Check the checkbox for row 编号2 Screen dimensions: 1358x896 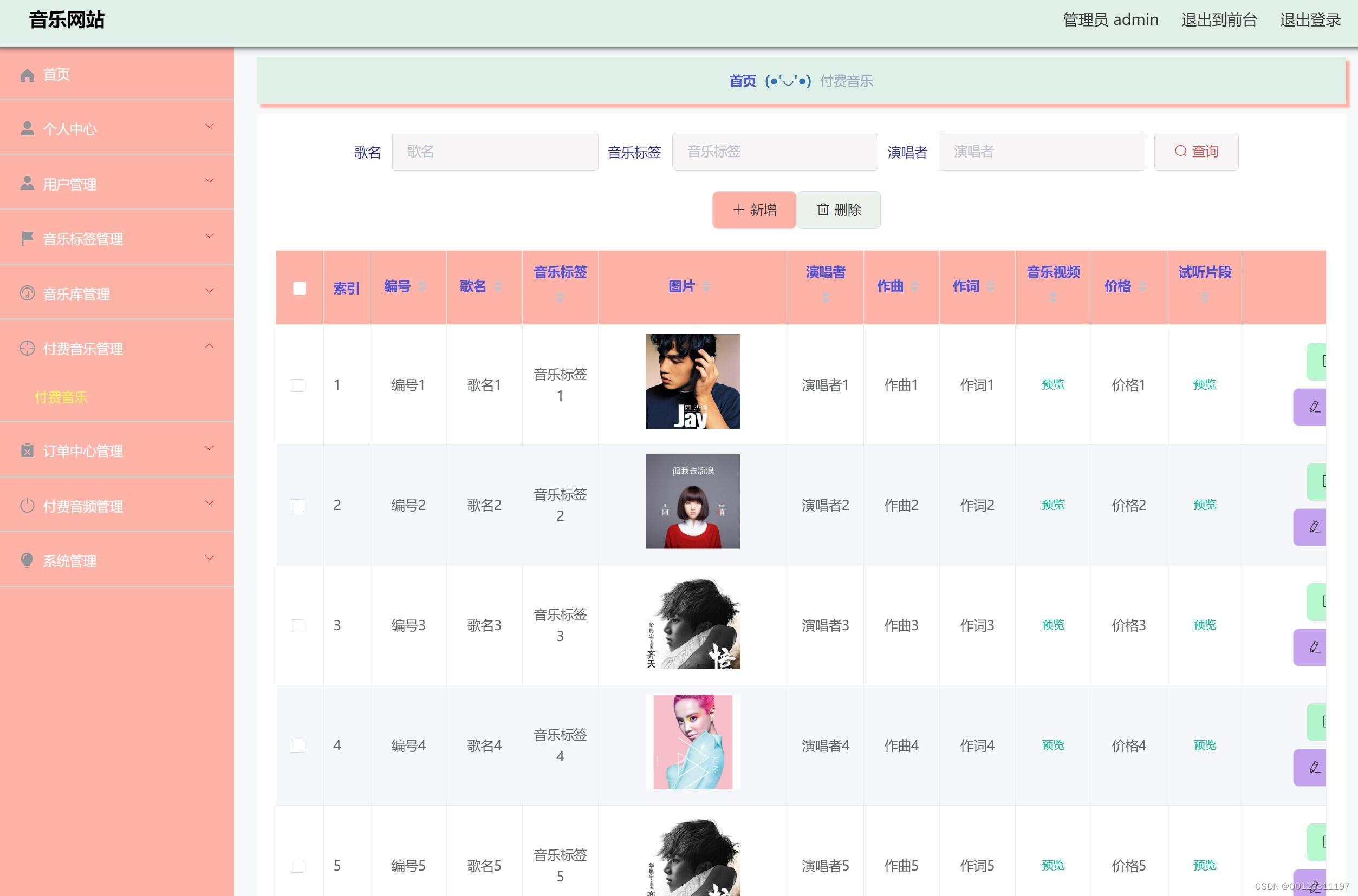(x=297, y=505)
